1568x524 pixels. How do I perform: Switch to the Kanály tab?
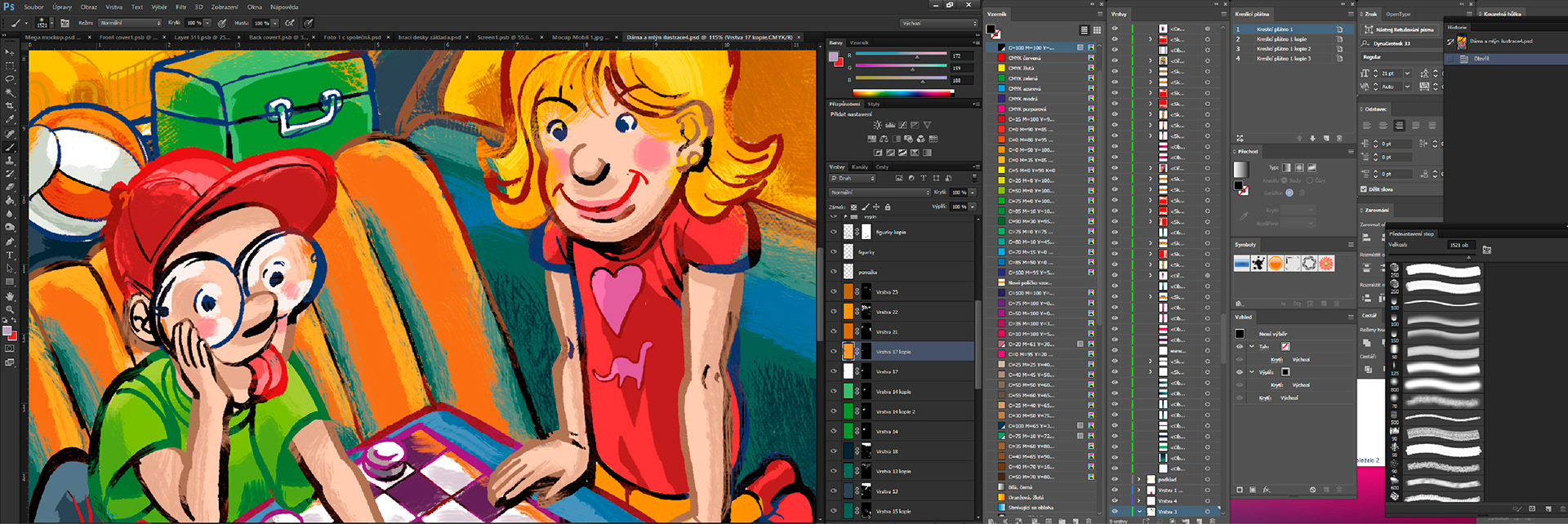(860, 167)
